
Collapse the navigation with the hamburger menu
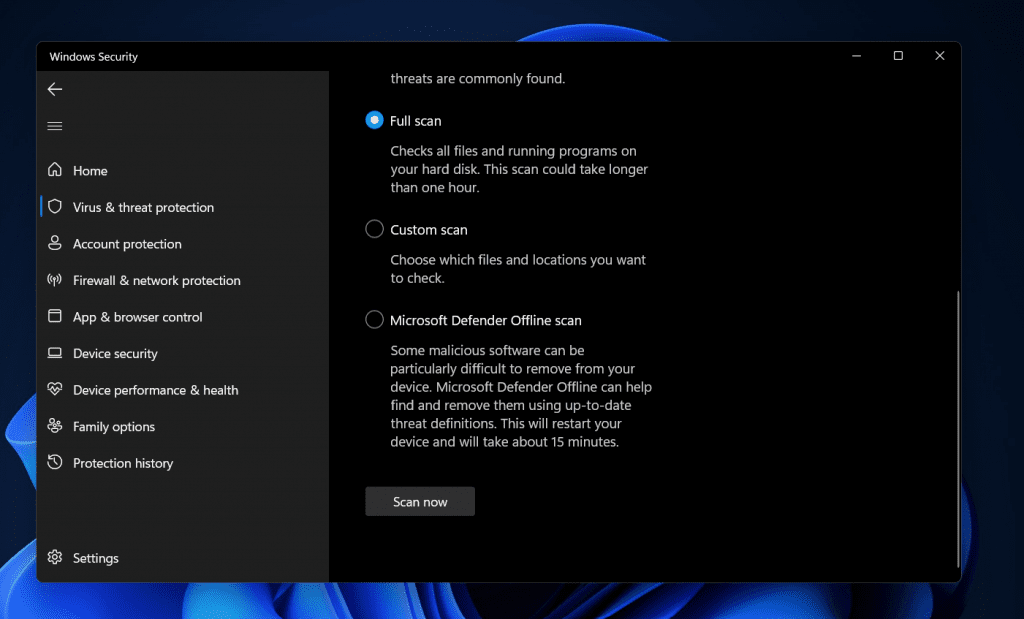coord(54,125)
